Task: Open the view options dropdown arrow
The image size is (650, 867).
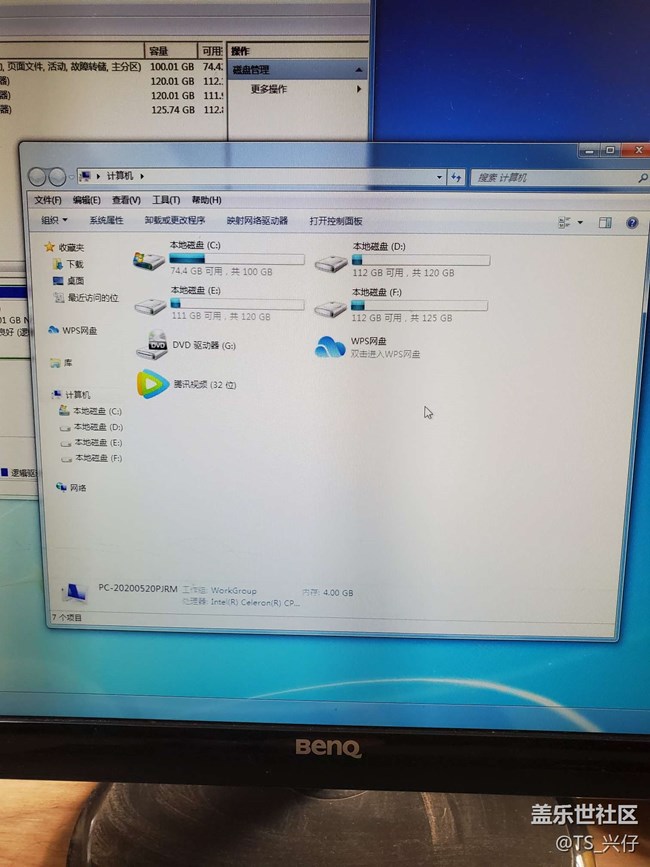Action: [579, 222]
